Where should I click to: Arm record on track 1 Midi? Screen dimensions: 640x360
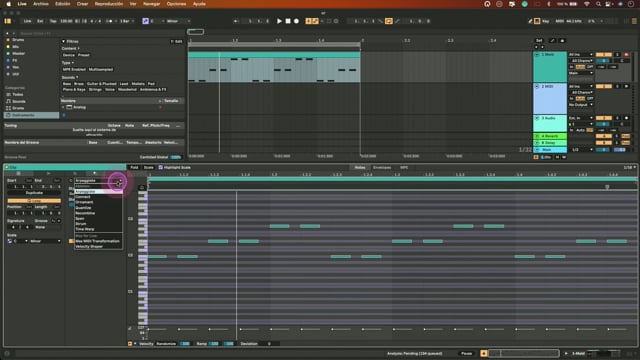click(626, 54)
